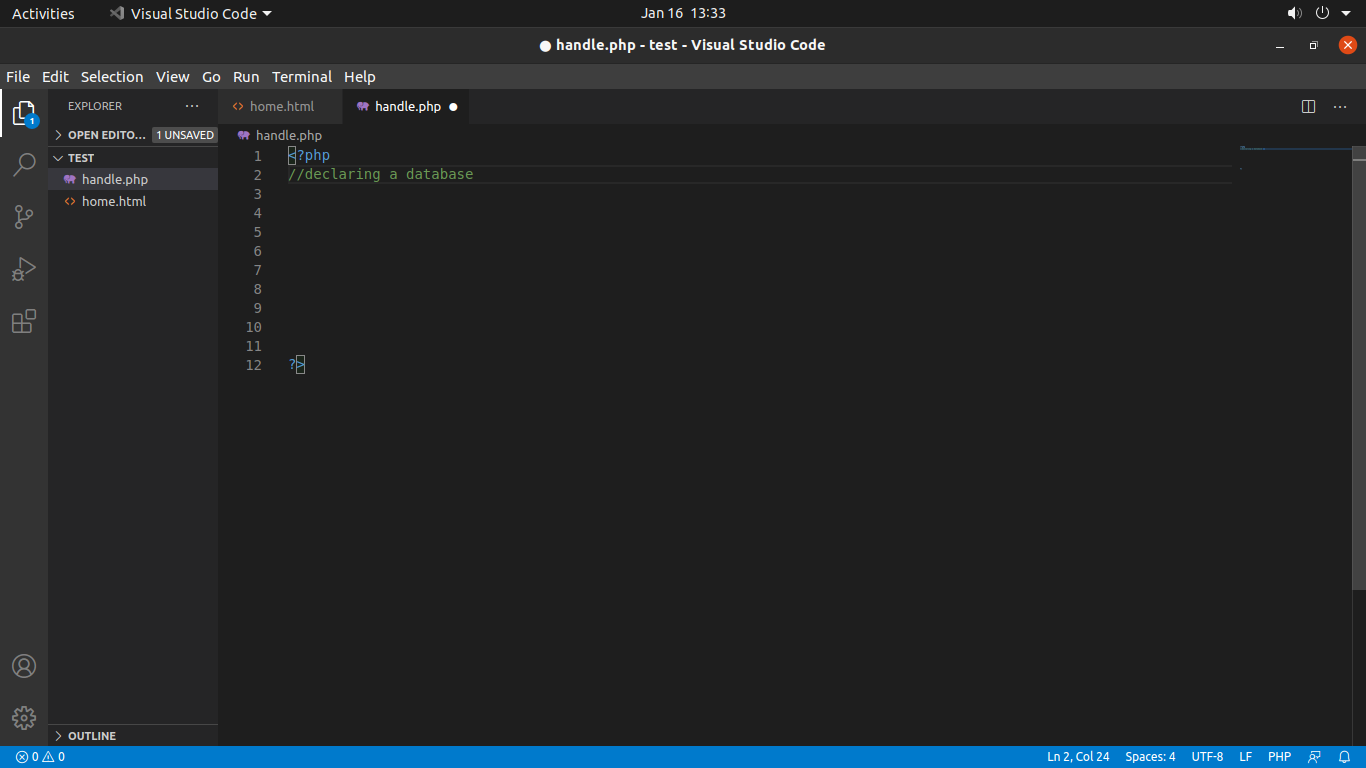This screenshot has height=768, width=1366.
Task: Open the Source Control view icon
Action: point(24,217)
